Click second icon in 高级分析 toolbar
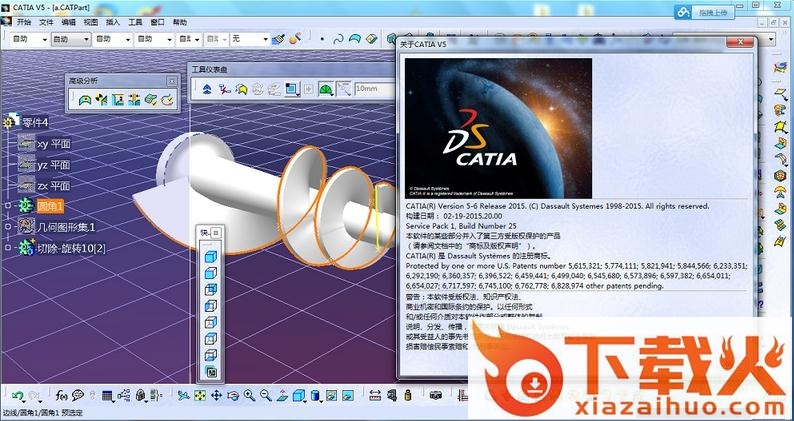The image size is (794, 421). 101,100
